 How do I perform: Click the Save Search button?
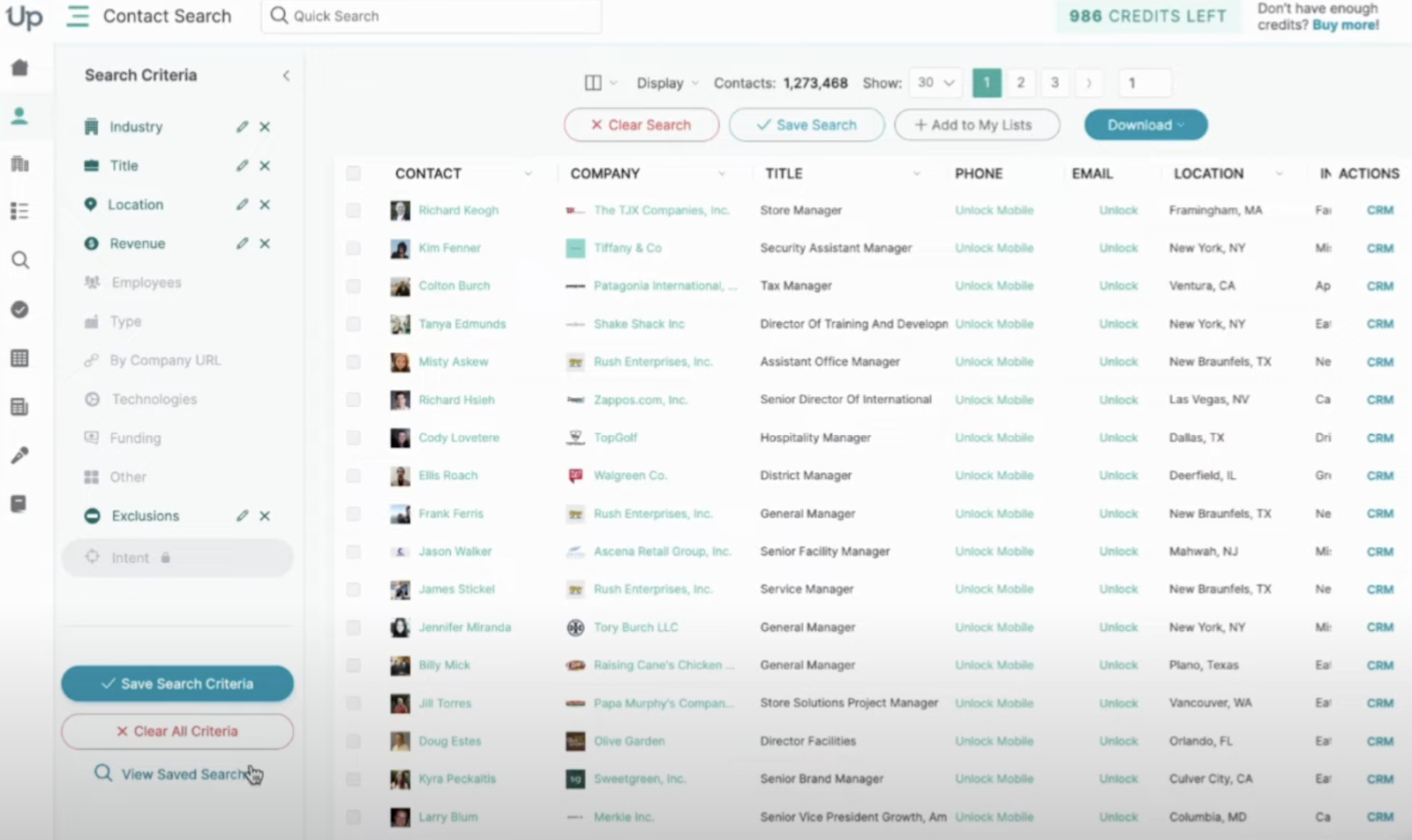(x=807, y=125)
